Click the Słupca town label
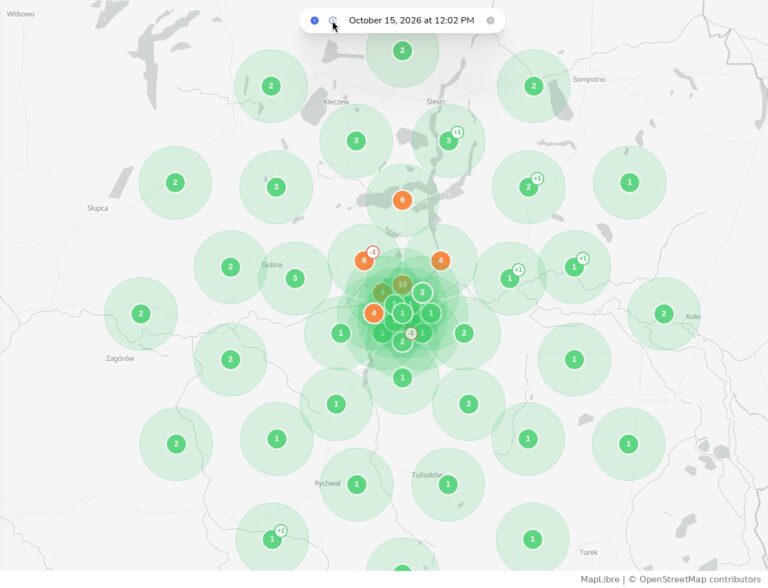Screen dimensions: 768x588 (97, 208)
